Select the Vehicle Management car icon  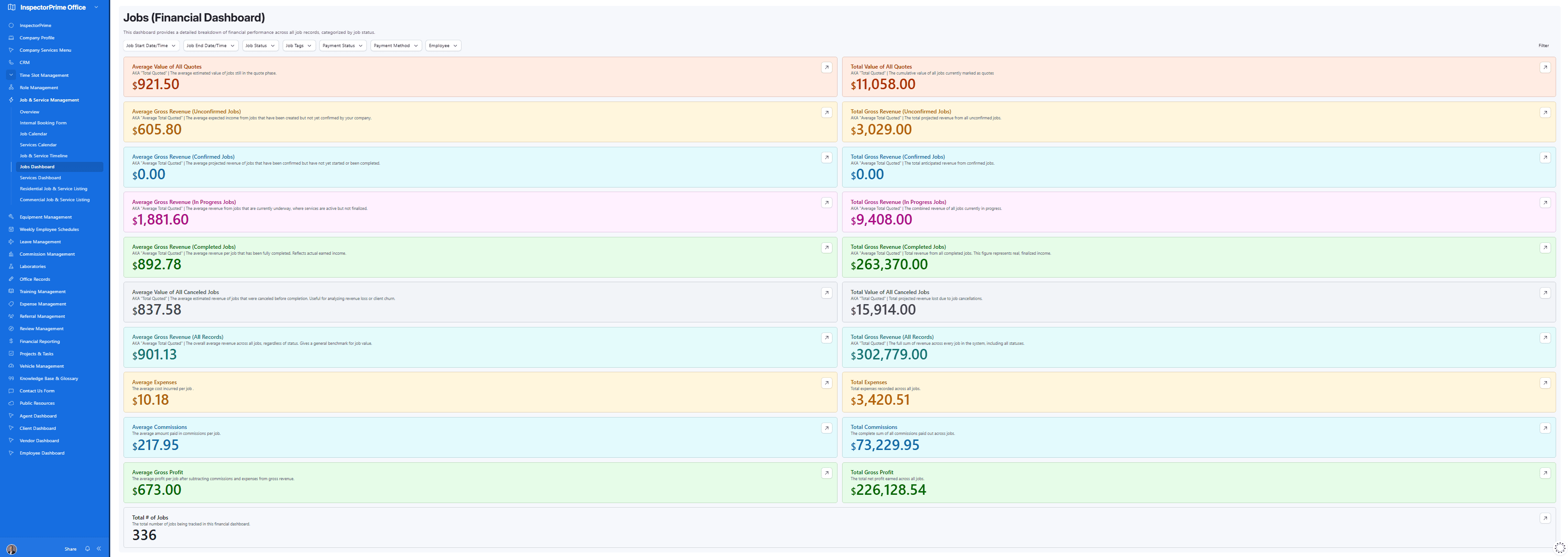pos(11,366)
